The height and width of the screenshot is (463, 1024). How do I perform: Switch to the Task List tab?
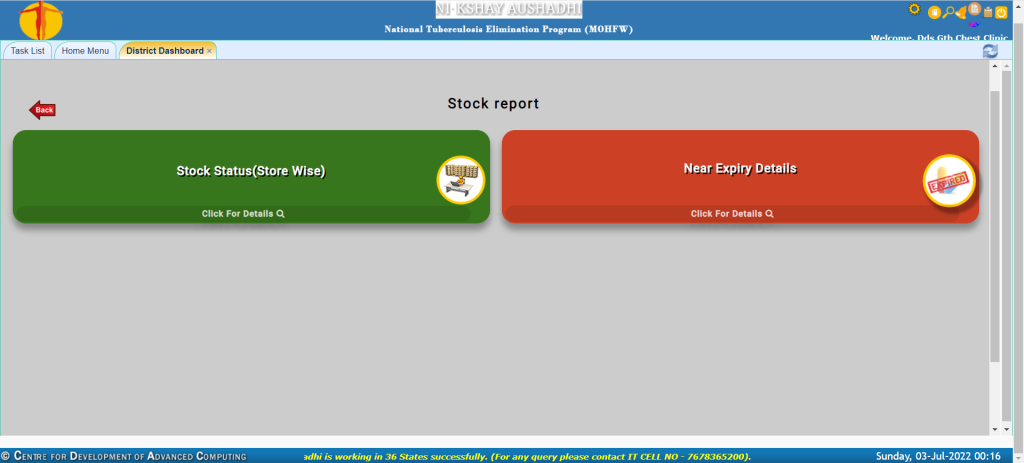(x=27, y=50)
